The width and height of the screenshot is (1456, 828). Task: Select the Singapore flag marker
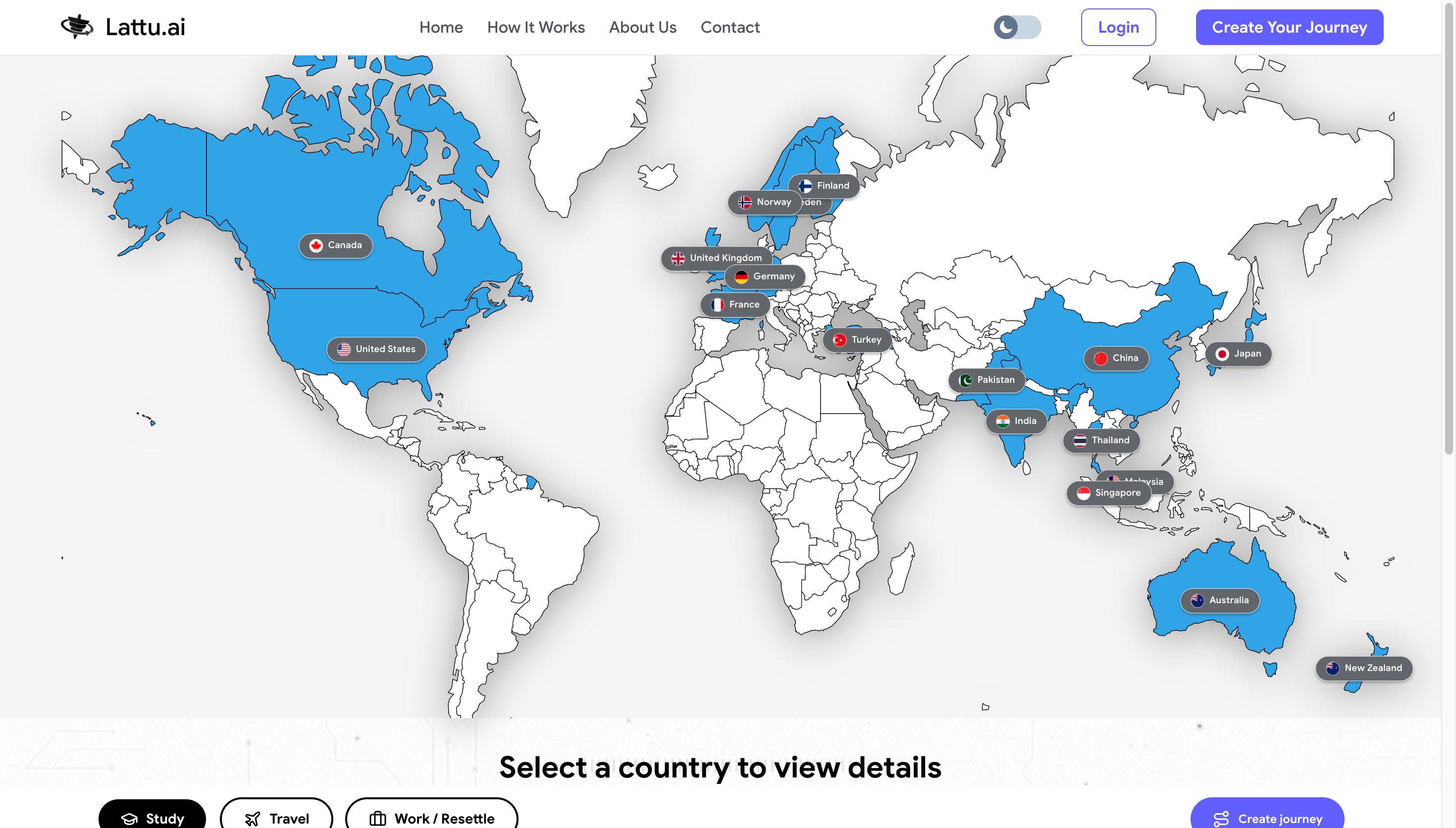tap(1109, 493)
